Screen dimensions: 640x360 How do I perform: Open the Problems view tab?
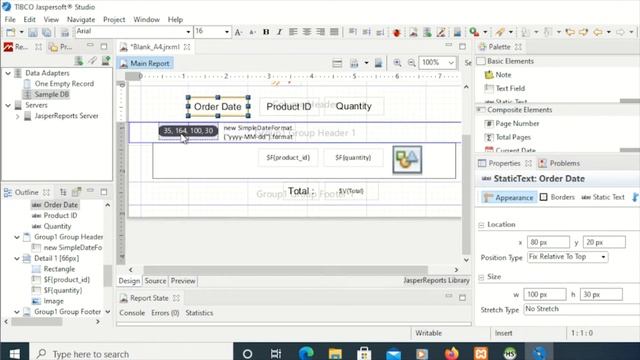click(559, 163)
